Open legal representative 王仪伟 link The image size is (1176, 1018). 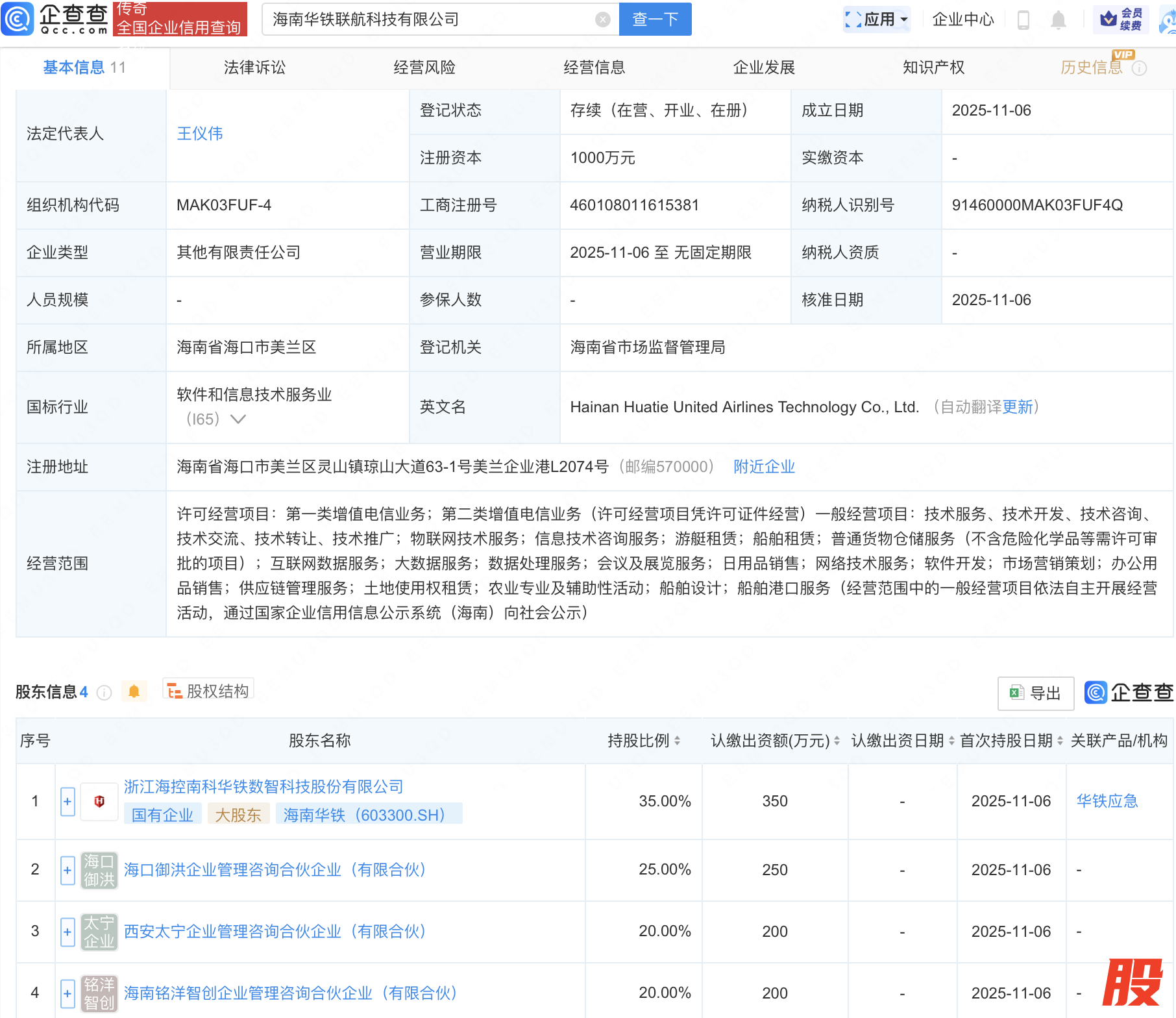[200, 134]
